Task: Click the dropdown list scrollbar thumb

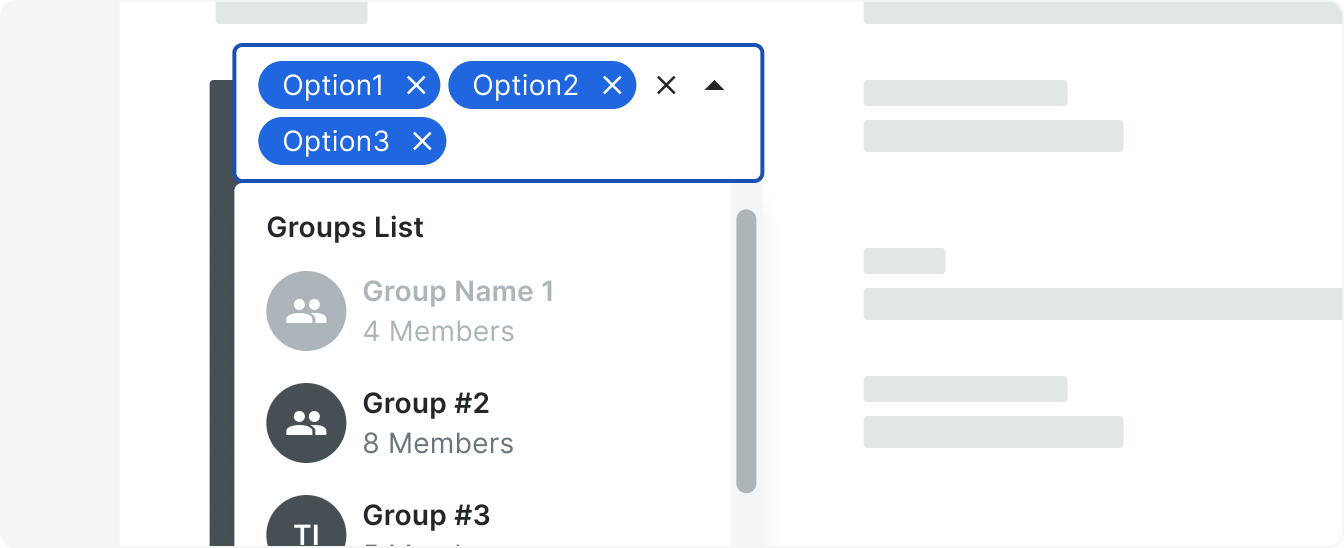Action: (746, 351)
